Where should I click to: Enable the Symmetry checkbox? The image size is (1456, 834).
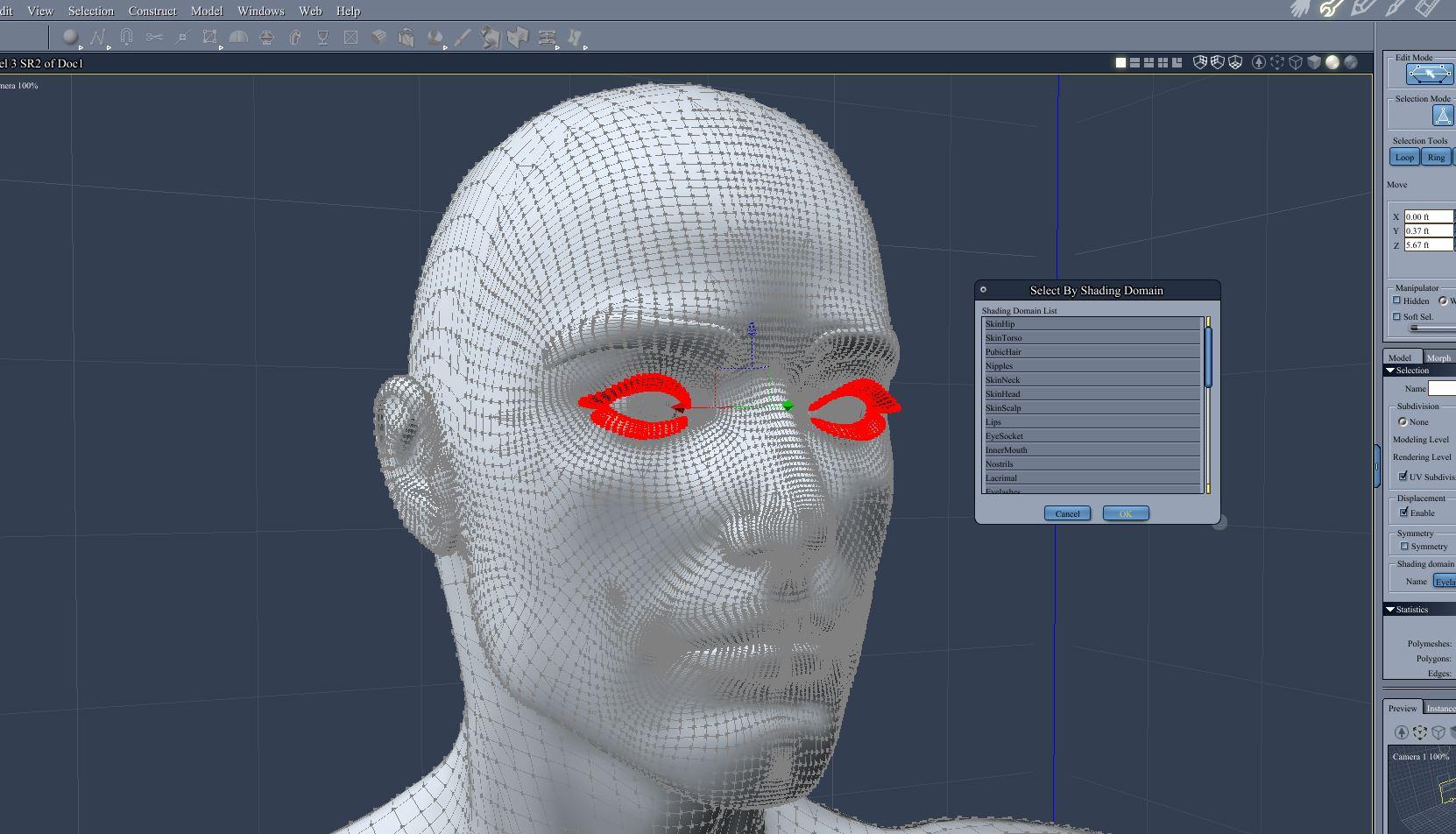pyautogui.click(x=1404, y=546)
